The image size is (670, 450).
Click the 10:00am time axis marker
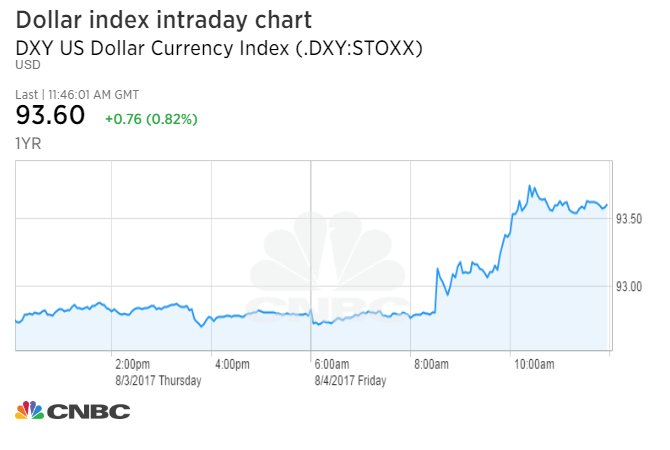click(531, 364)
